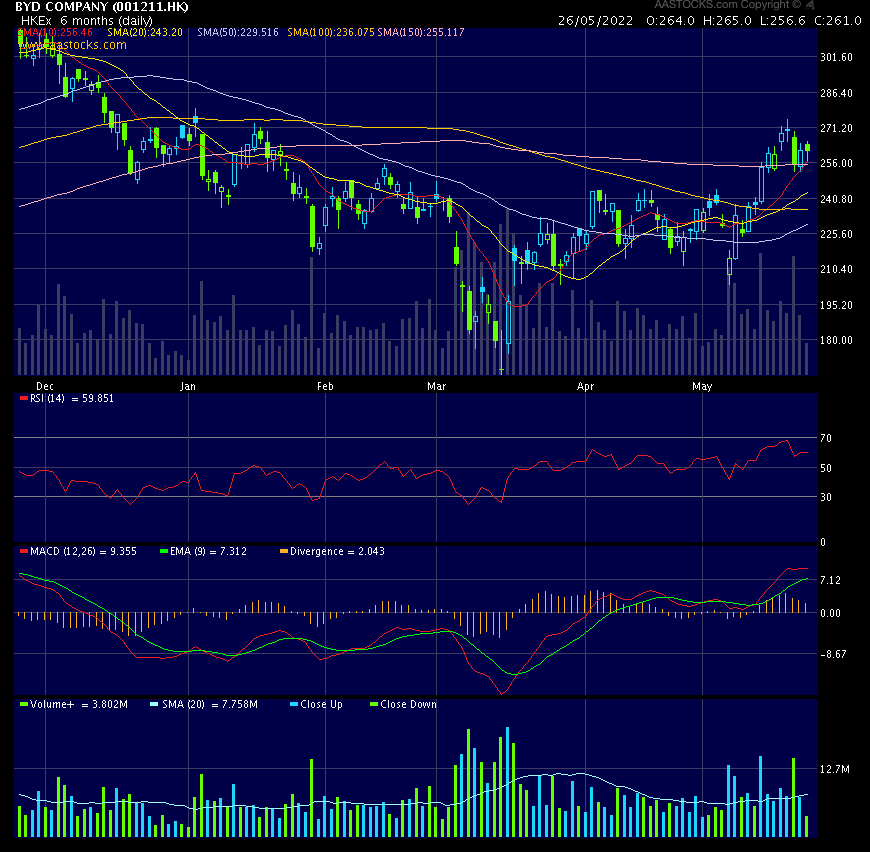Click the 286.40 price axis label

pyautogui.click(x=836, y=93)
